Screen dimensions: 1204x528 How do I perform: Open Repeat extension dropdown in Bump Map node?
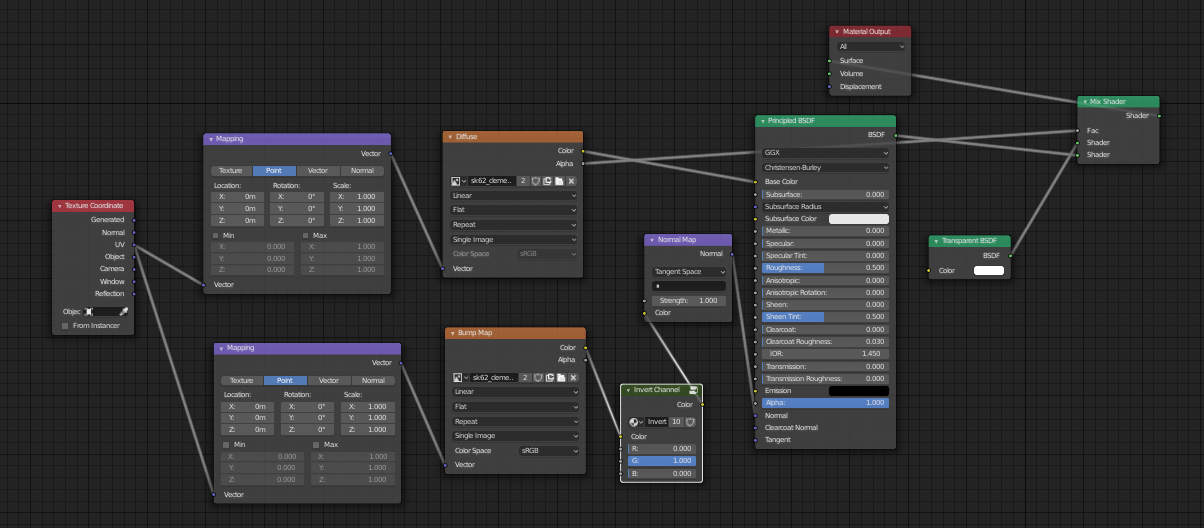tap(516, 422)
